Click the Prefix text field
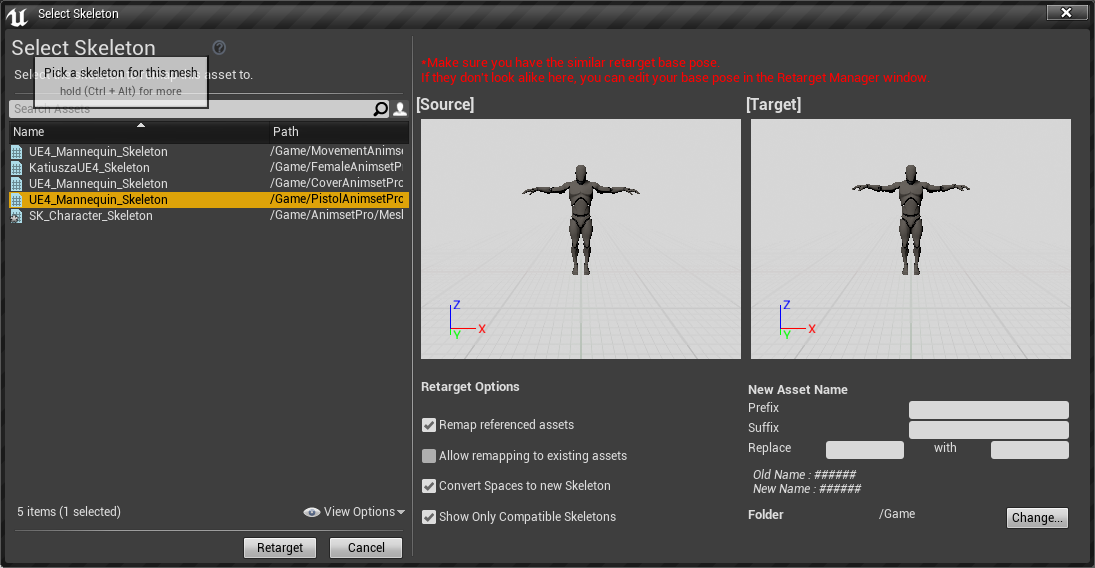This screenshot has width=1095, height=568. [988, 409]
